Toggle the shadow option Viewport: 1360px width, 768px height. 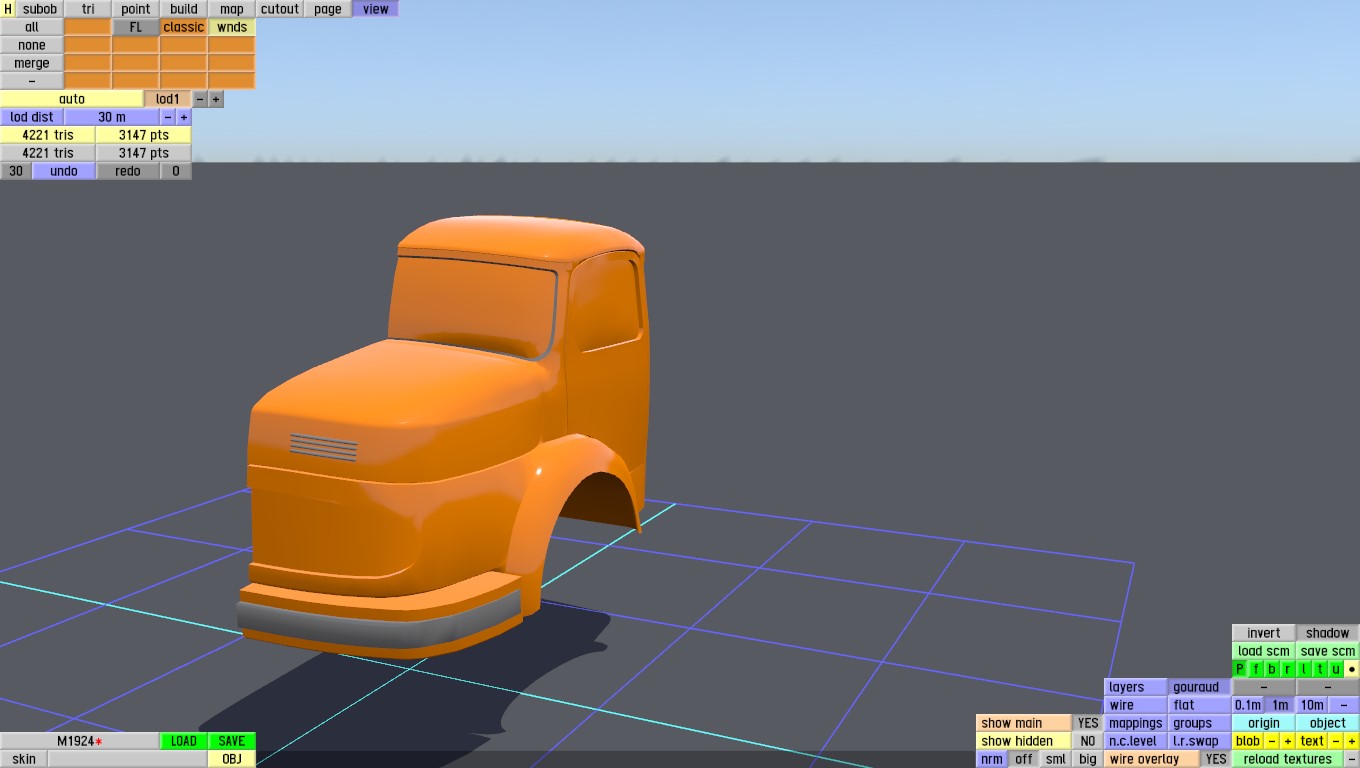(1328, 633)
